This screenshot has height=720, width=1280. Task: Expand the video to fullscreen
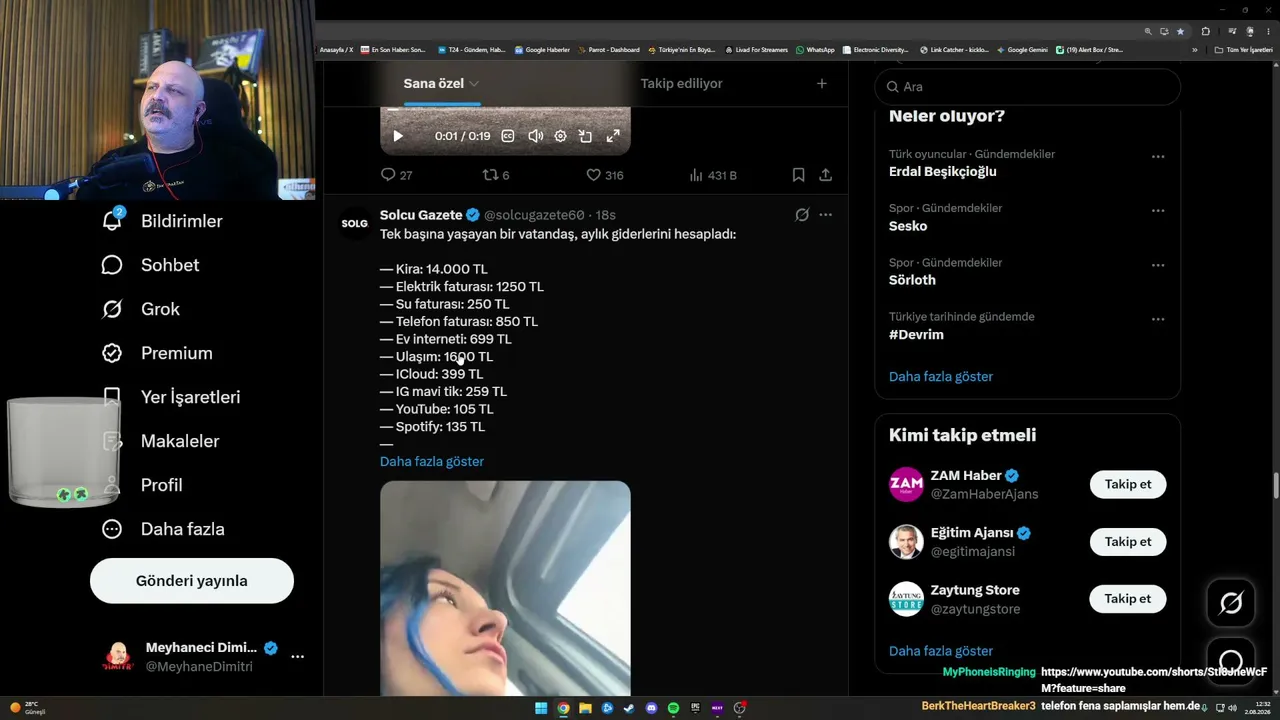pos(613,136)
